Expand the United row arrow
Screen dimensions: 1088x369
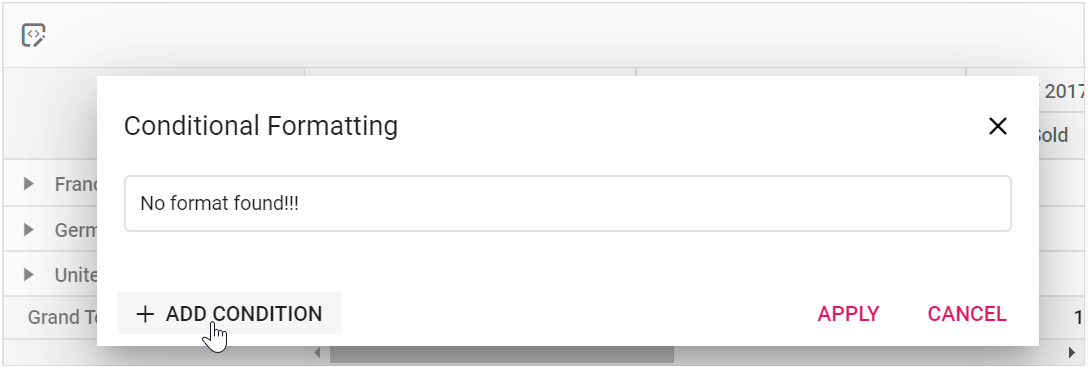28,275
